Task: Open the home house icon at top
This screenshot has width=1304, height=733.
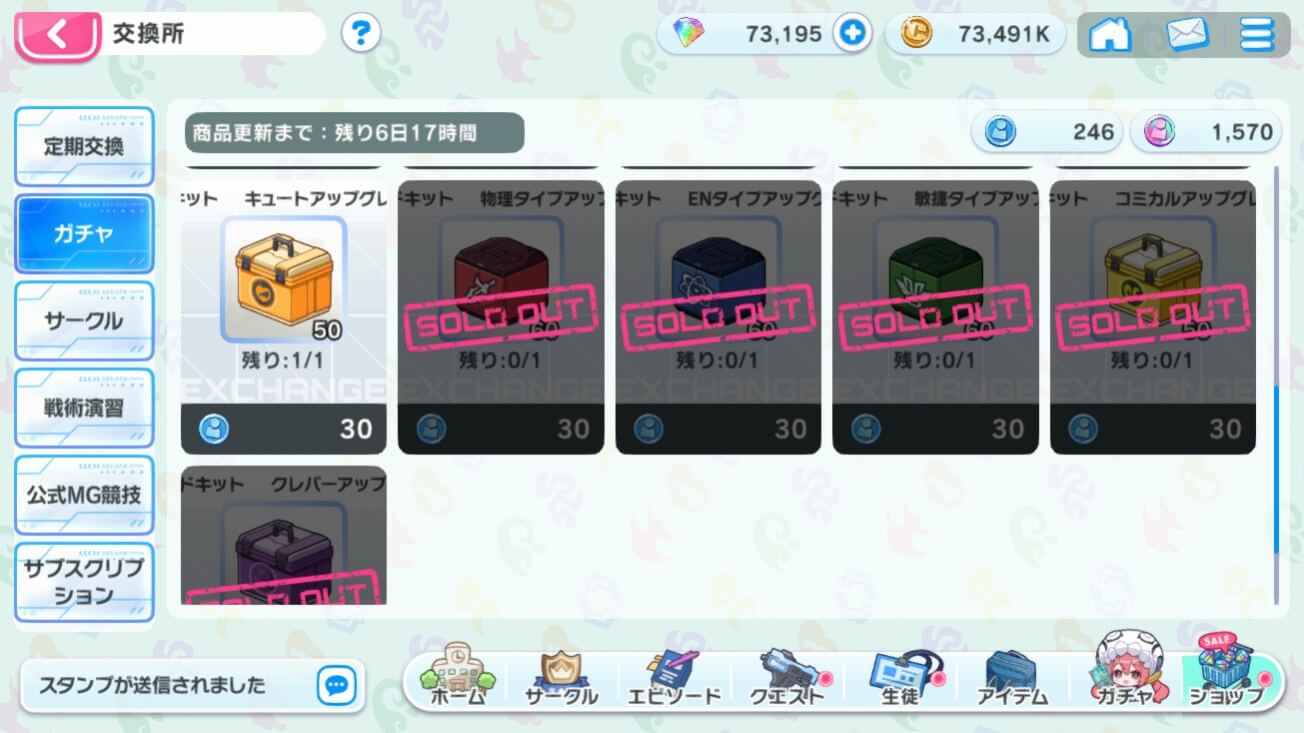Action: coord(1109,35)
